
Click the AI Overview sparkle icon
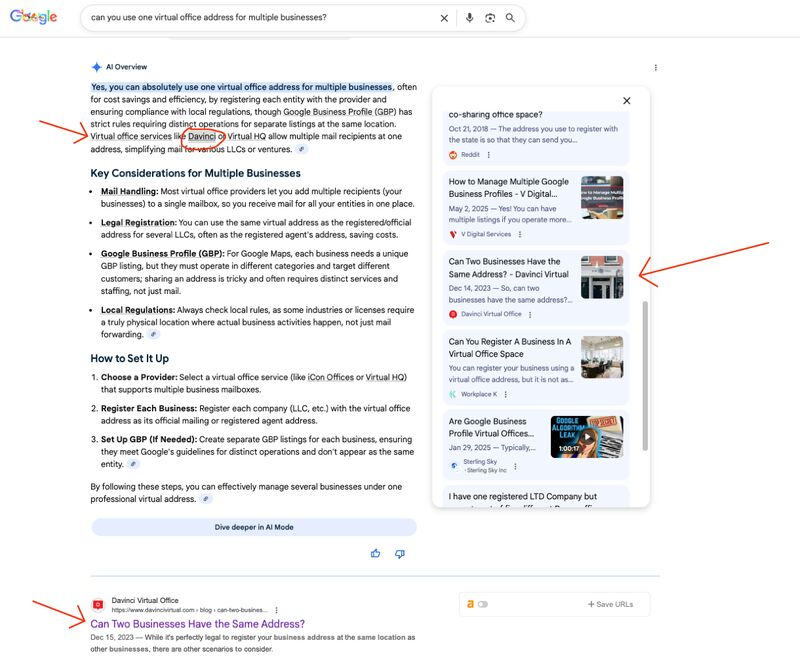(x=96, y=67)
